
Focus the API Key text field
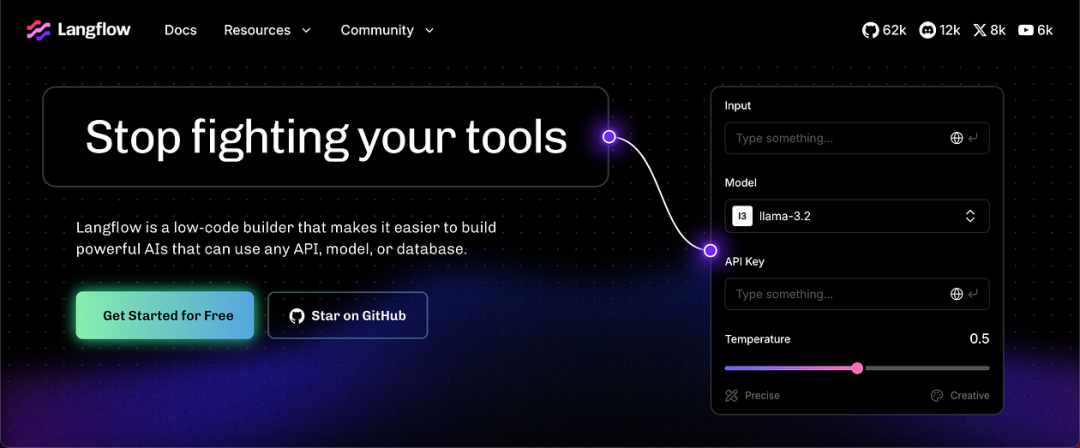tap(857, 294)
